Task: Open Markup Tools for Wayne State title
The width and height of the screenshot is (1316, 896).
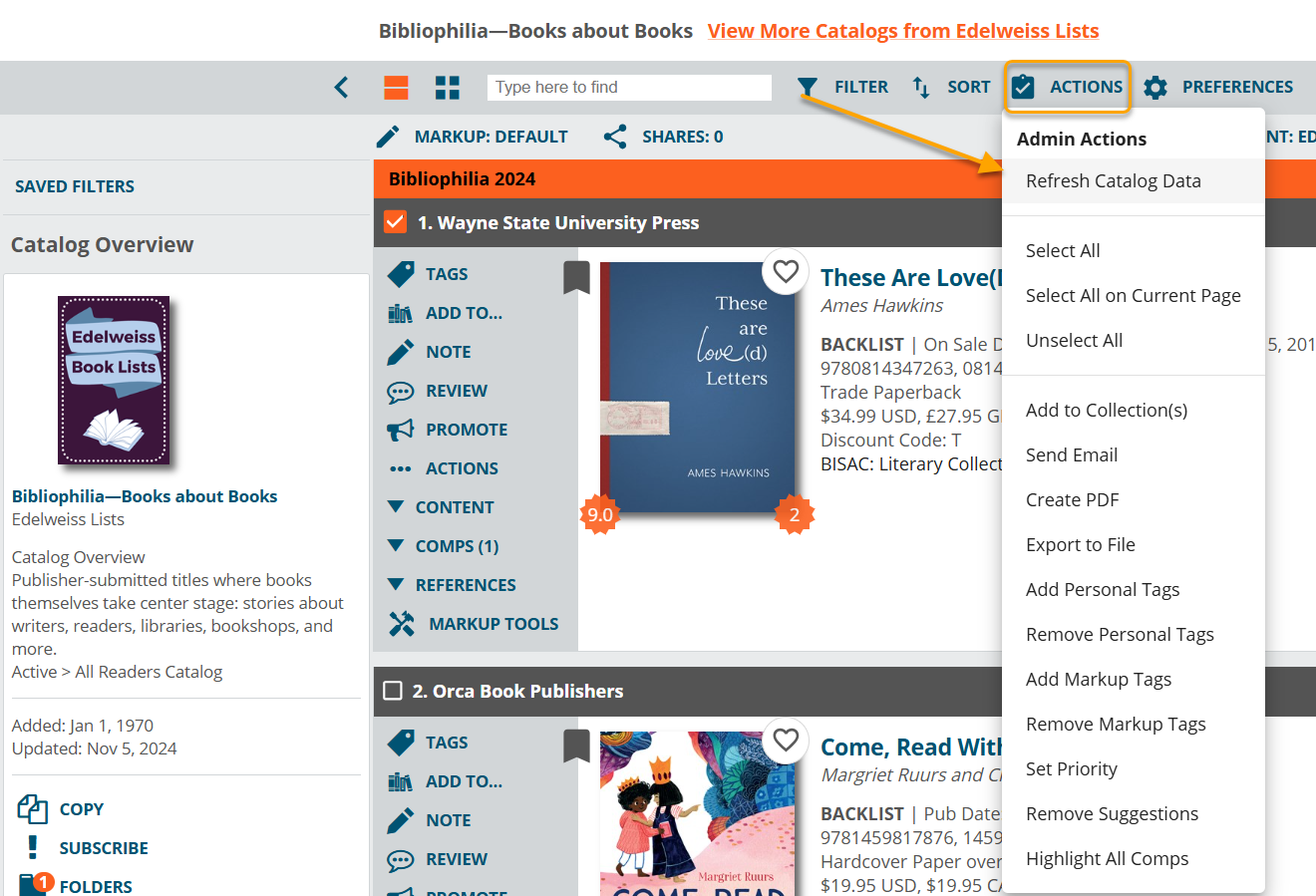Action: [402, 624]
